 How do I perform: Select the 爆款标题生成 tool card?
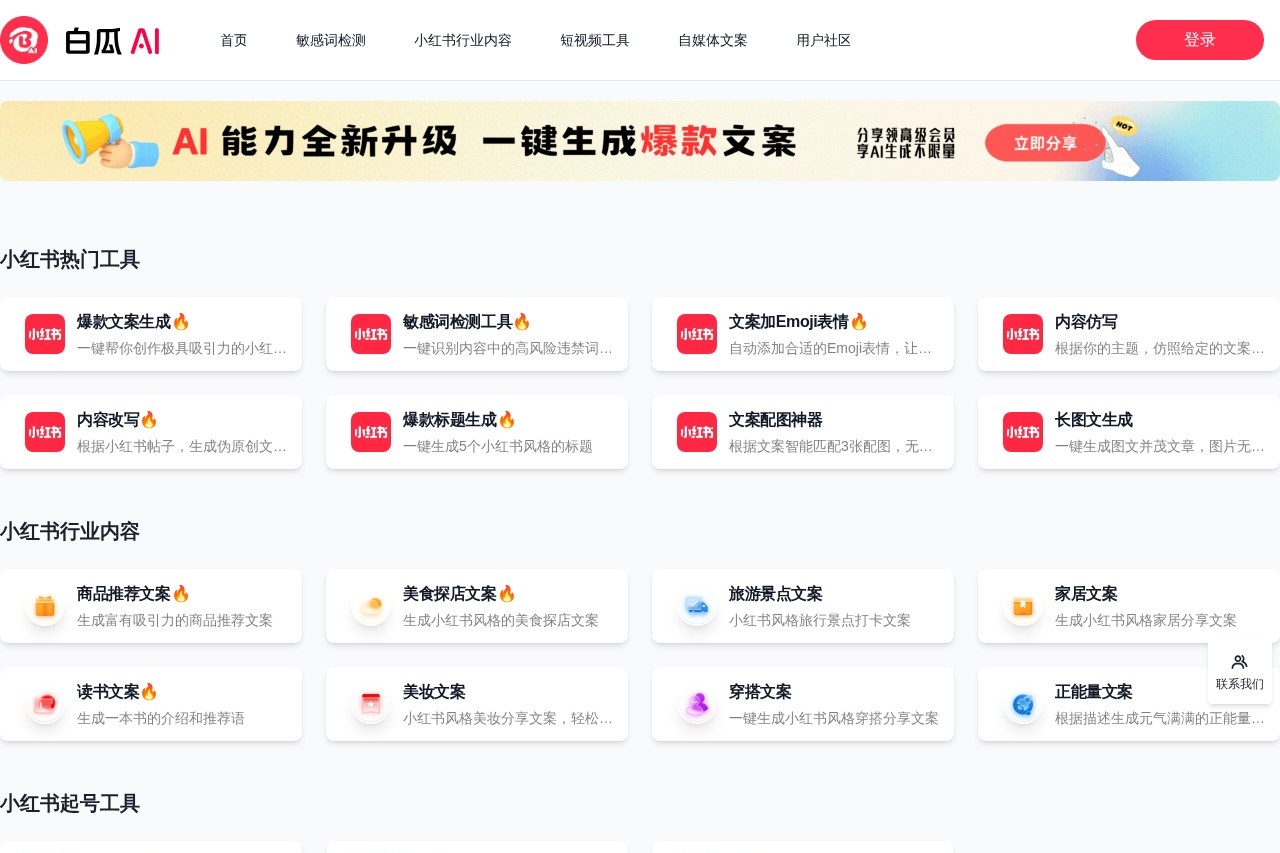coord(476,432)
